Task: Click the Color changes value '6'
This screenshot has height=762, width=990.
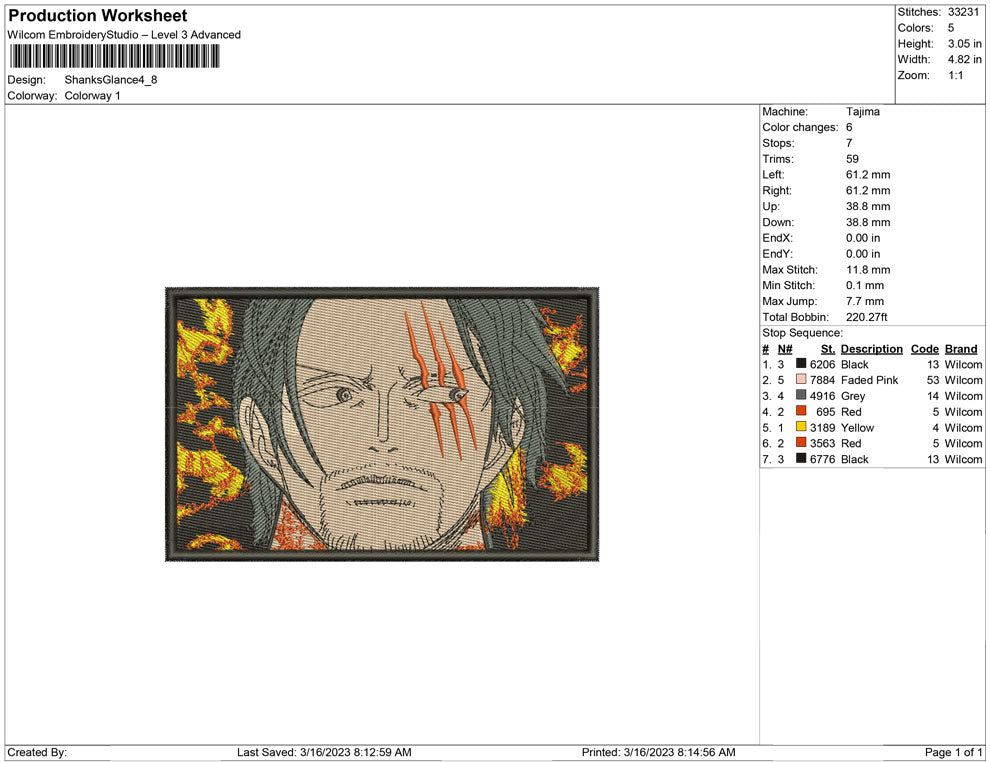Action: pos(849,127)
